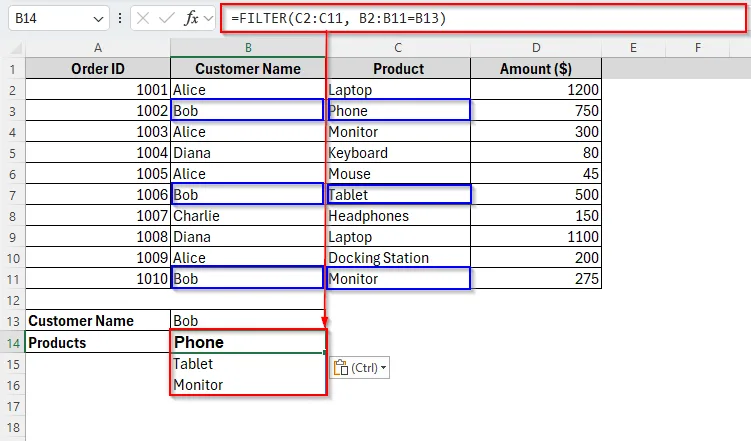
Task: Select column A header
Action: pos(98,48)
